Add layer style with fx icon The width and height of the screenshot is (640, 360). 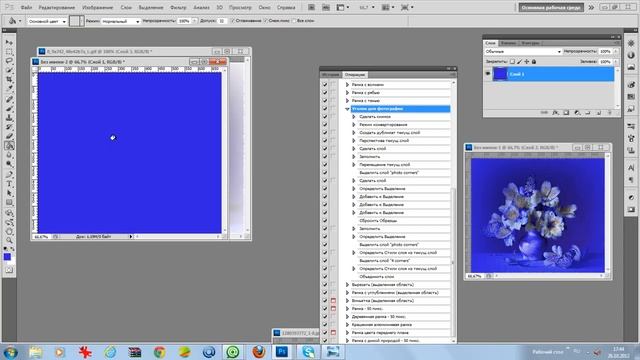click(x=555, y=113)
